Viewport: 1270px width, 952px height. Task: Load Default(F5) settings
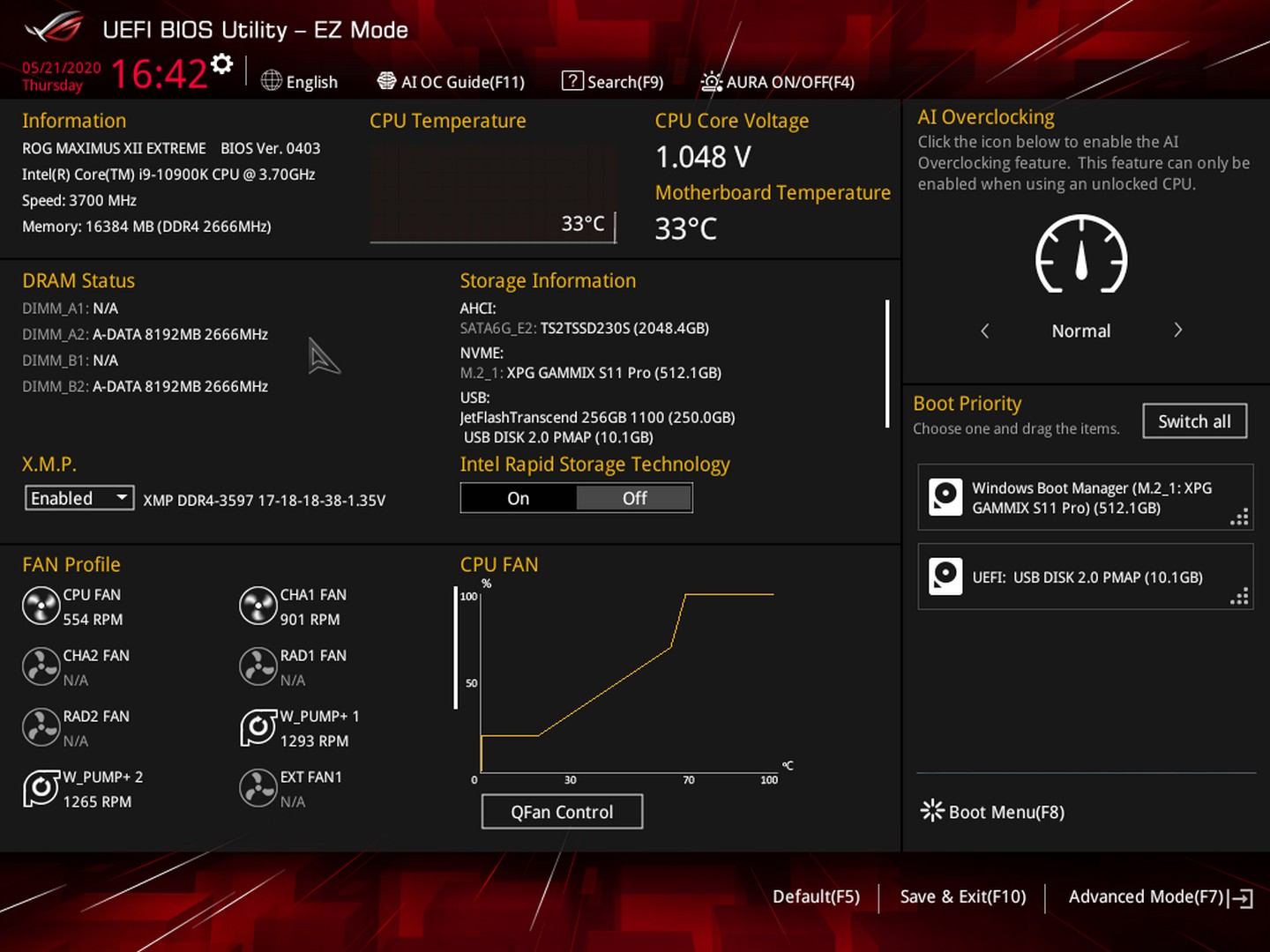tap(816, 896)
